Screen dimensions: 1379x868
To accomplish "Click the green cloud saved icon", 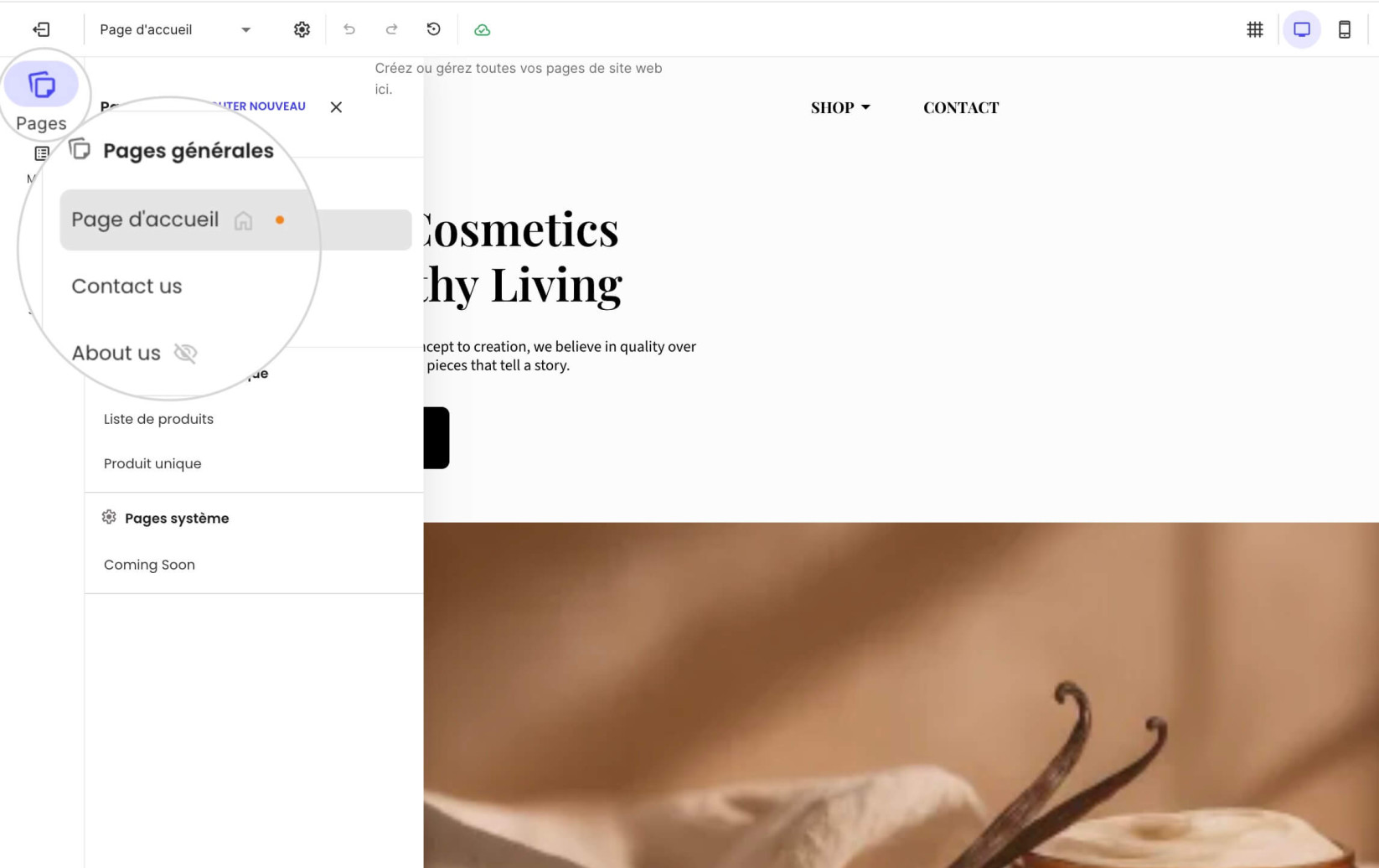I will tap(482, 30).
